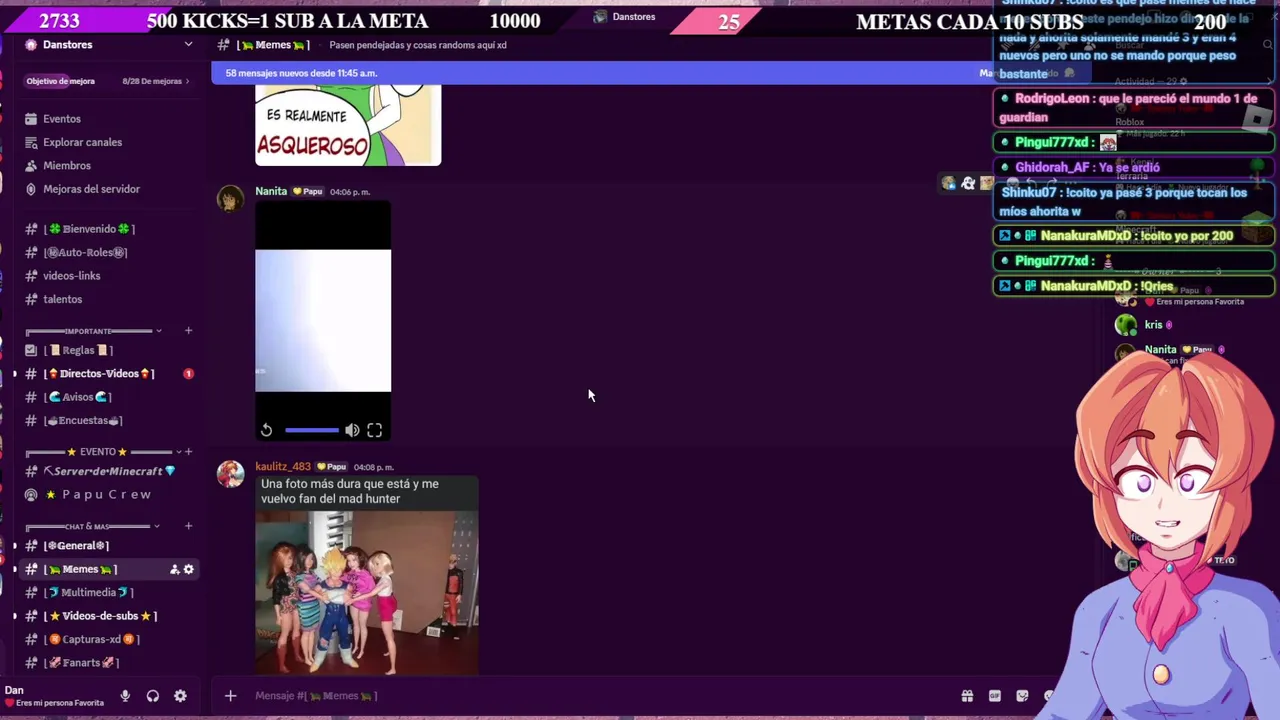
Task: Add a channel to the CHAT & MAS category
Action: point(187,526)
